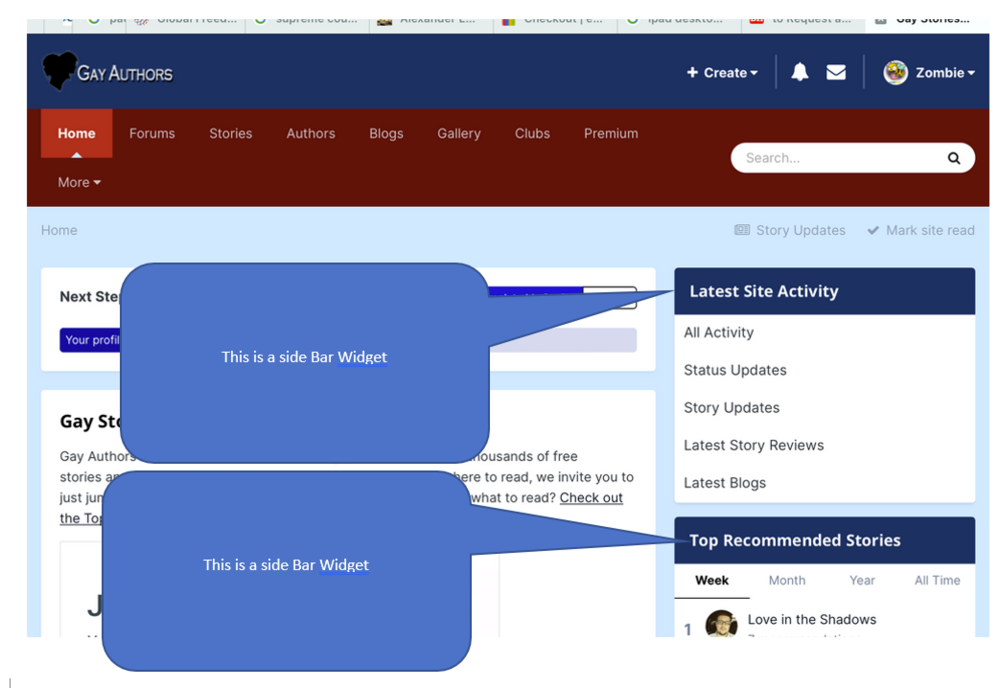This screenshot has height=688, width=1000.
Task: Click the Gay Authors heart logo
Action: 59,71
